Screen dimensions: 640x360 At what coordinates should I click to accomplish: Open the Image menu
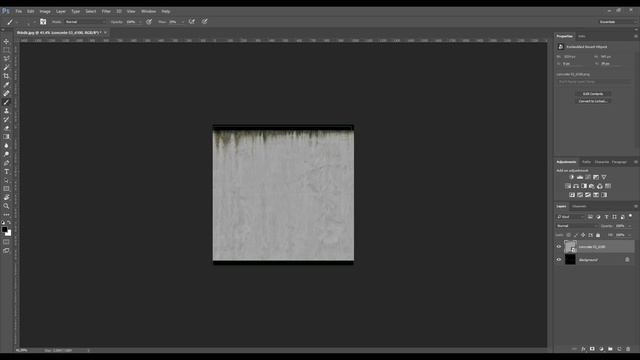coord(45,11)
